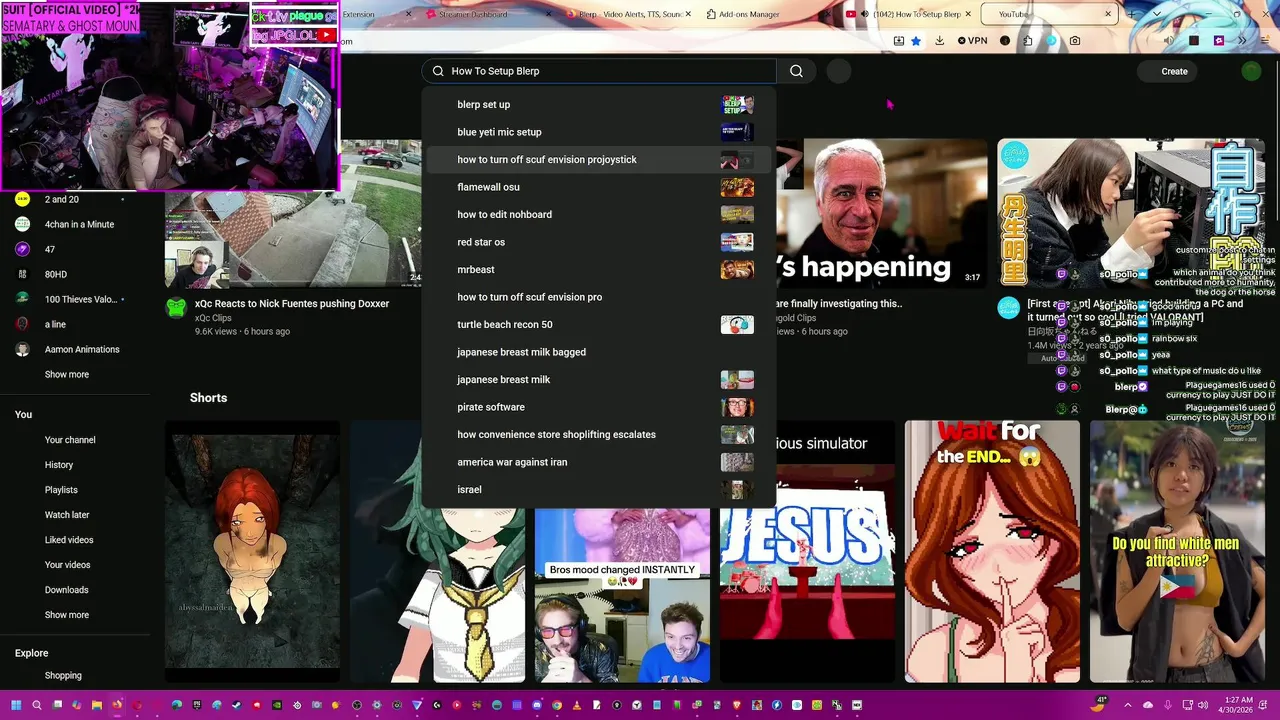Click the screenshot camera toolbar icon

click(x=1075, y=41)
